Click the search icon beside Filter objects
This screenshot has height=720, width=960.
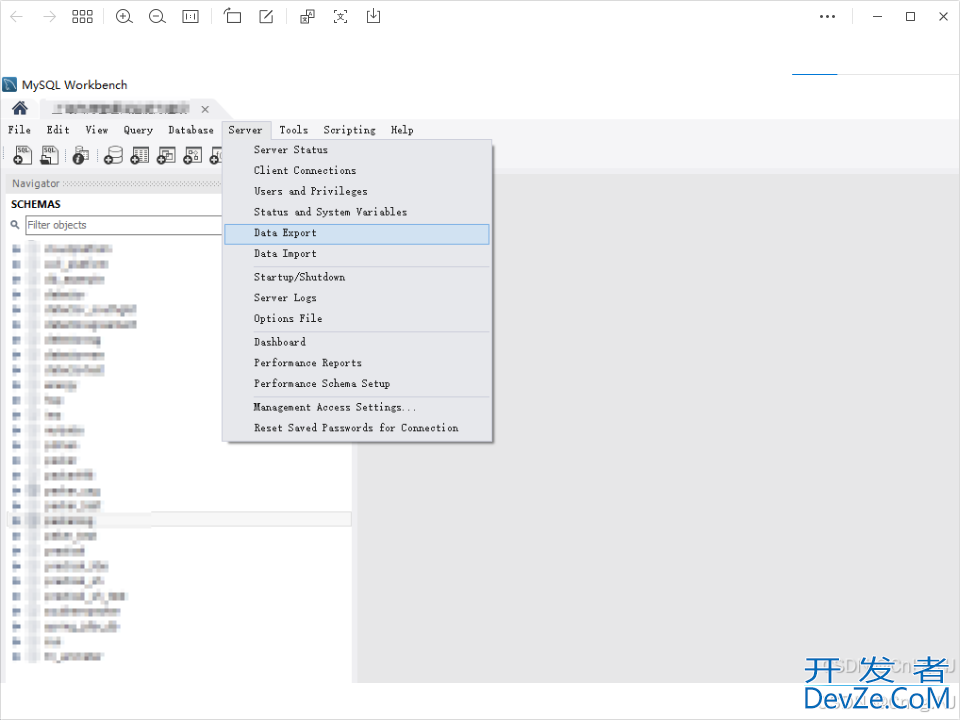pyautogui.click(x=15, y=225)
